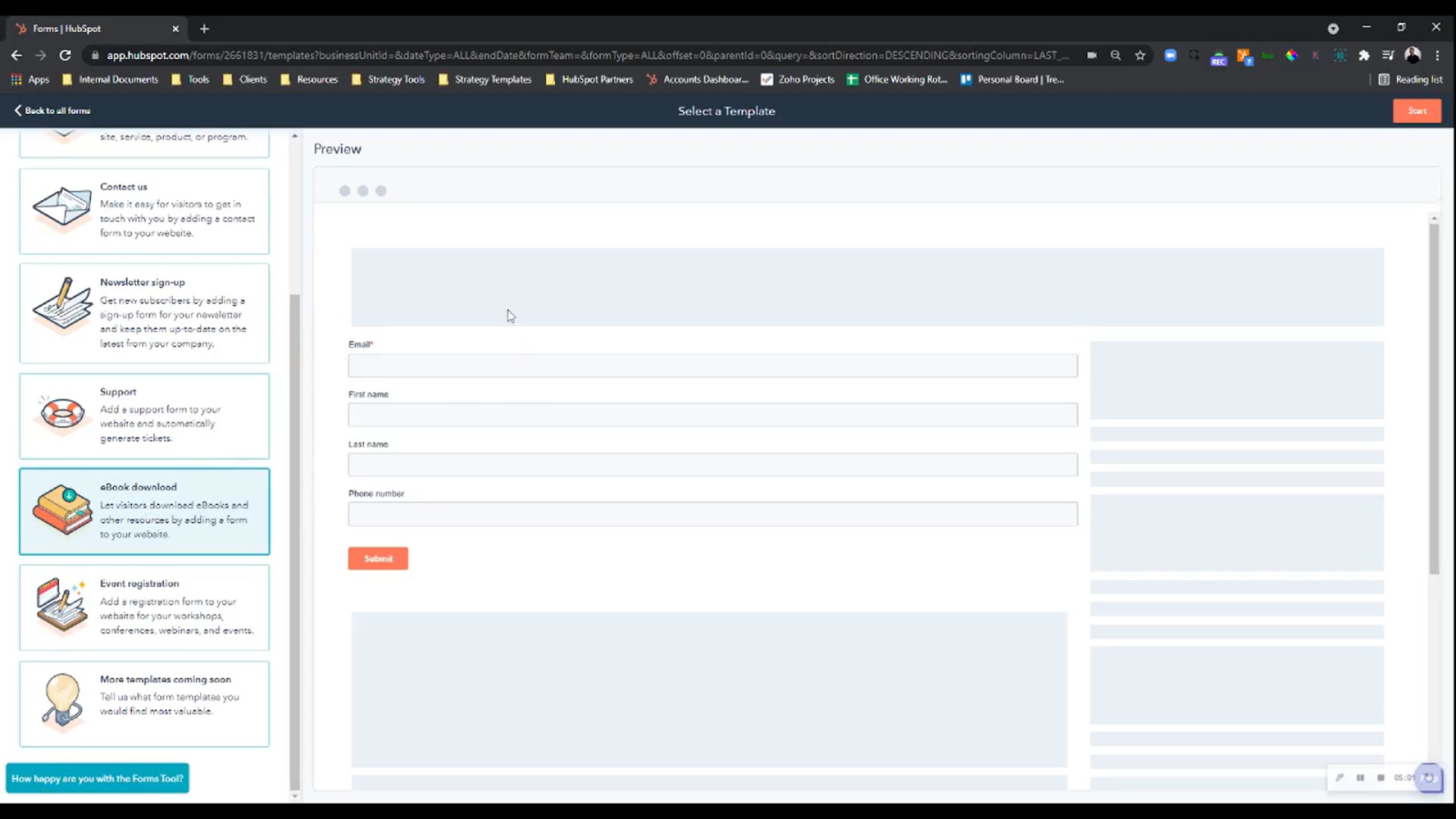Pause the screen recording

coord(1360,777)
